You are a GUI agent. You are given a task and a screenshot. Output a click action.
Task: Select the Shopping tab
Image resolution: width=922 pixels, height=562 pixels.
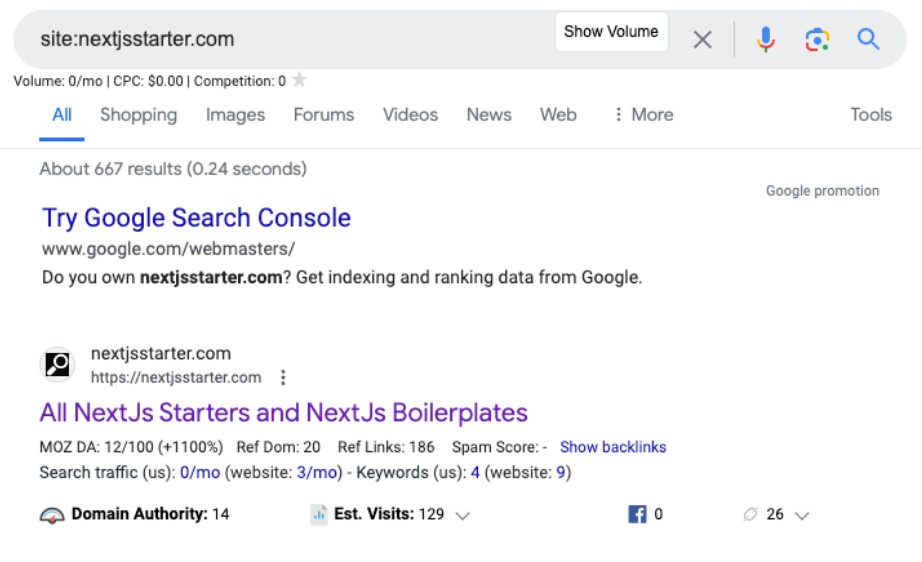point(138,115)
